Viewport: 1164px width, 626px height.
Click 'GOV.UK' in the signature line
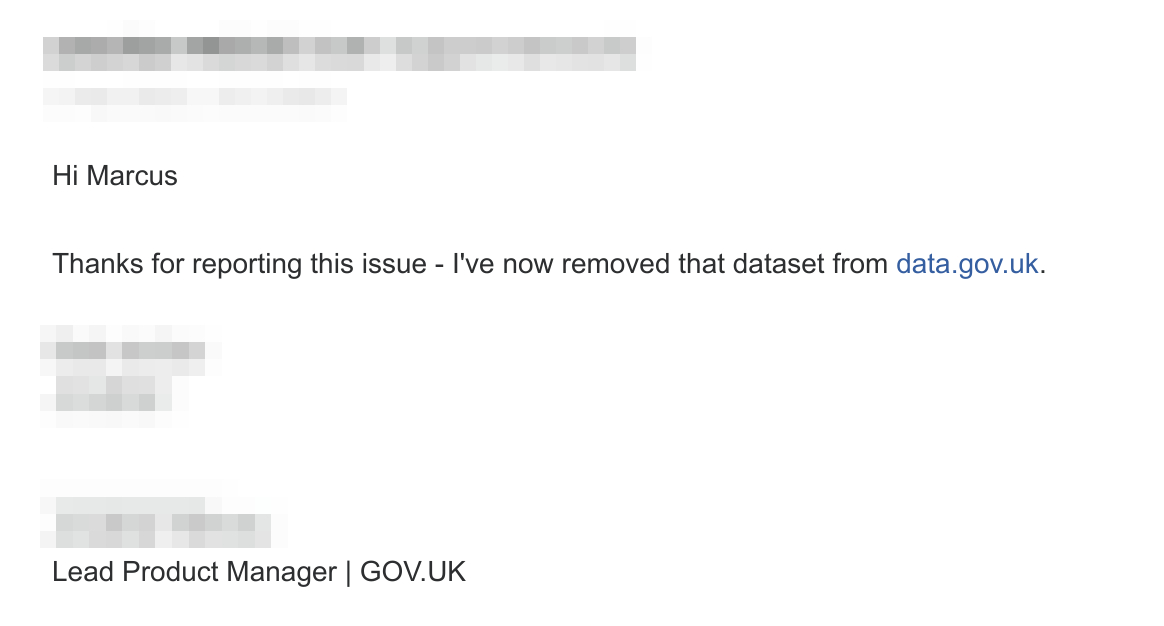tap(413, 573)
